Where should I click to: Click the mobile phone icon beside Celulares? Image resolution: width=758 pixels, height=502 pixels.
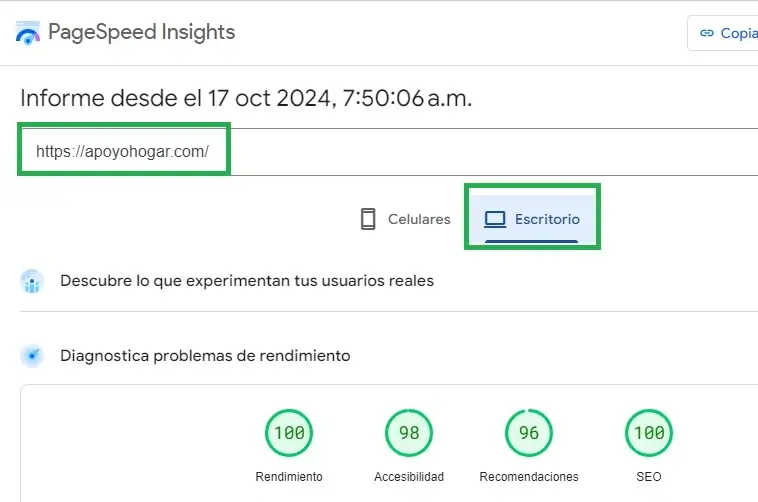368,219
